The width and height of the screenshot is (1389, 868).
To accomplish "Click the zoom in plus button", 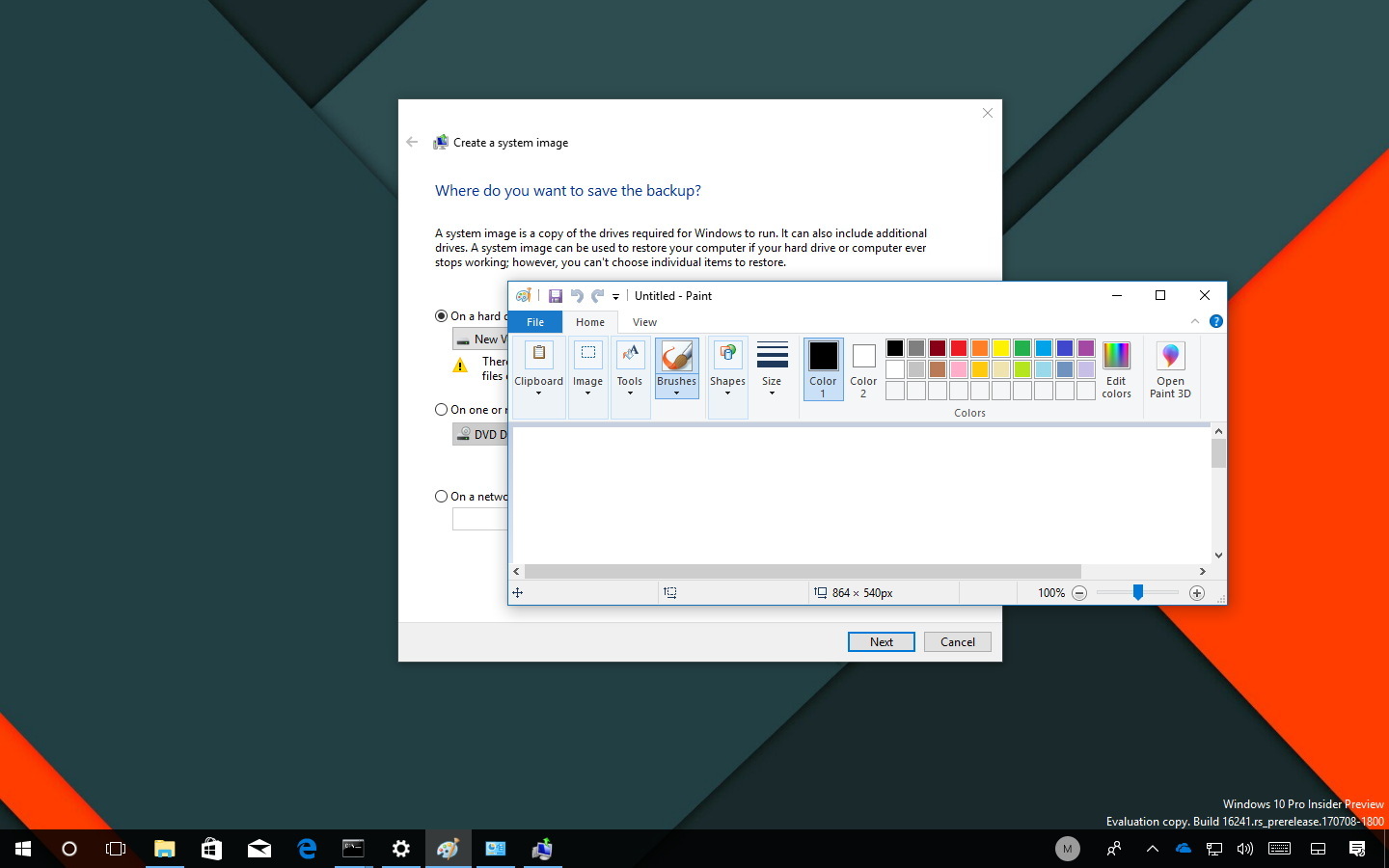I will pyautogui.click(x=1197, y=593).
